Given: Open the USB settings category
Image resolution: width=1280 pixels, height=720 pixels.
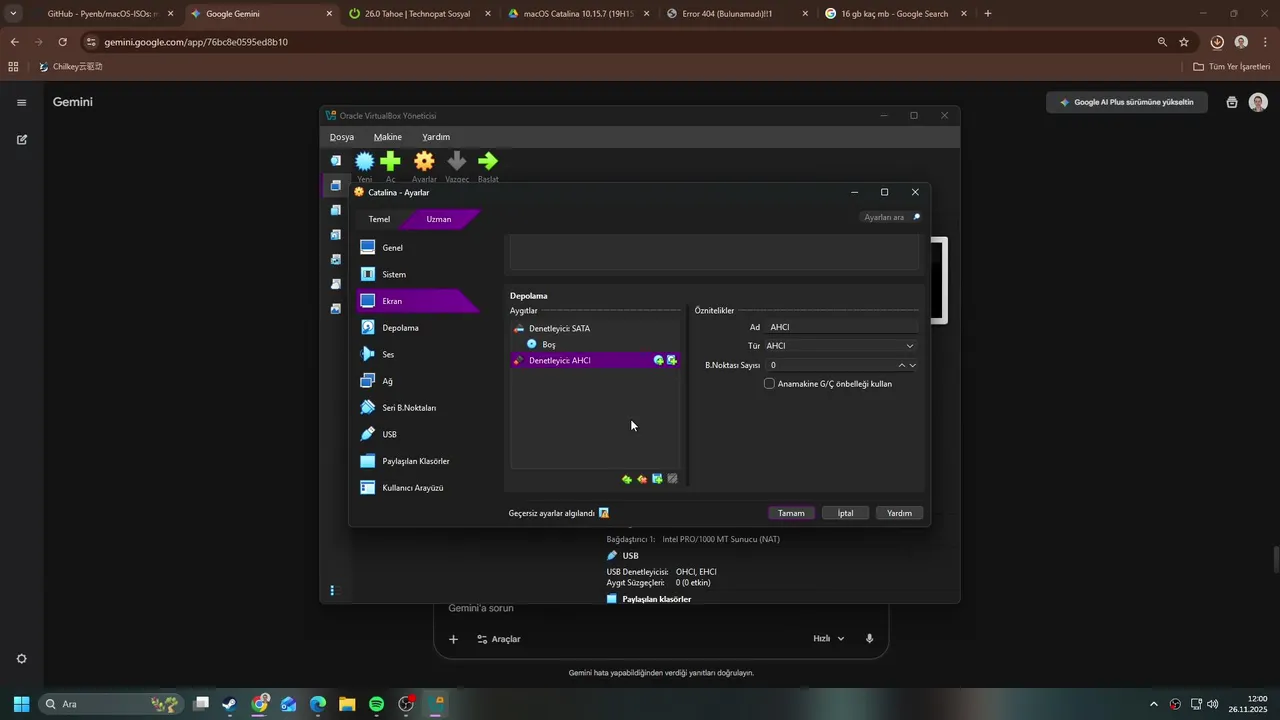Looking at the screenshot, I should tap(419, 434).
